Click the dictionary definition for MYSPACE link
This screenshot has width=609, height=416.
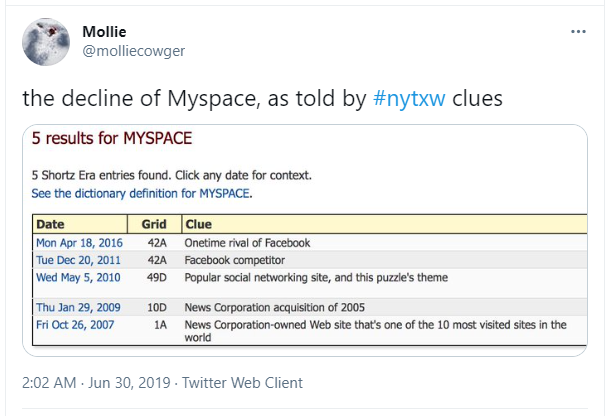click(142, 193)
